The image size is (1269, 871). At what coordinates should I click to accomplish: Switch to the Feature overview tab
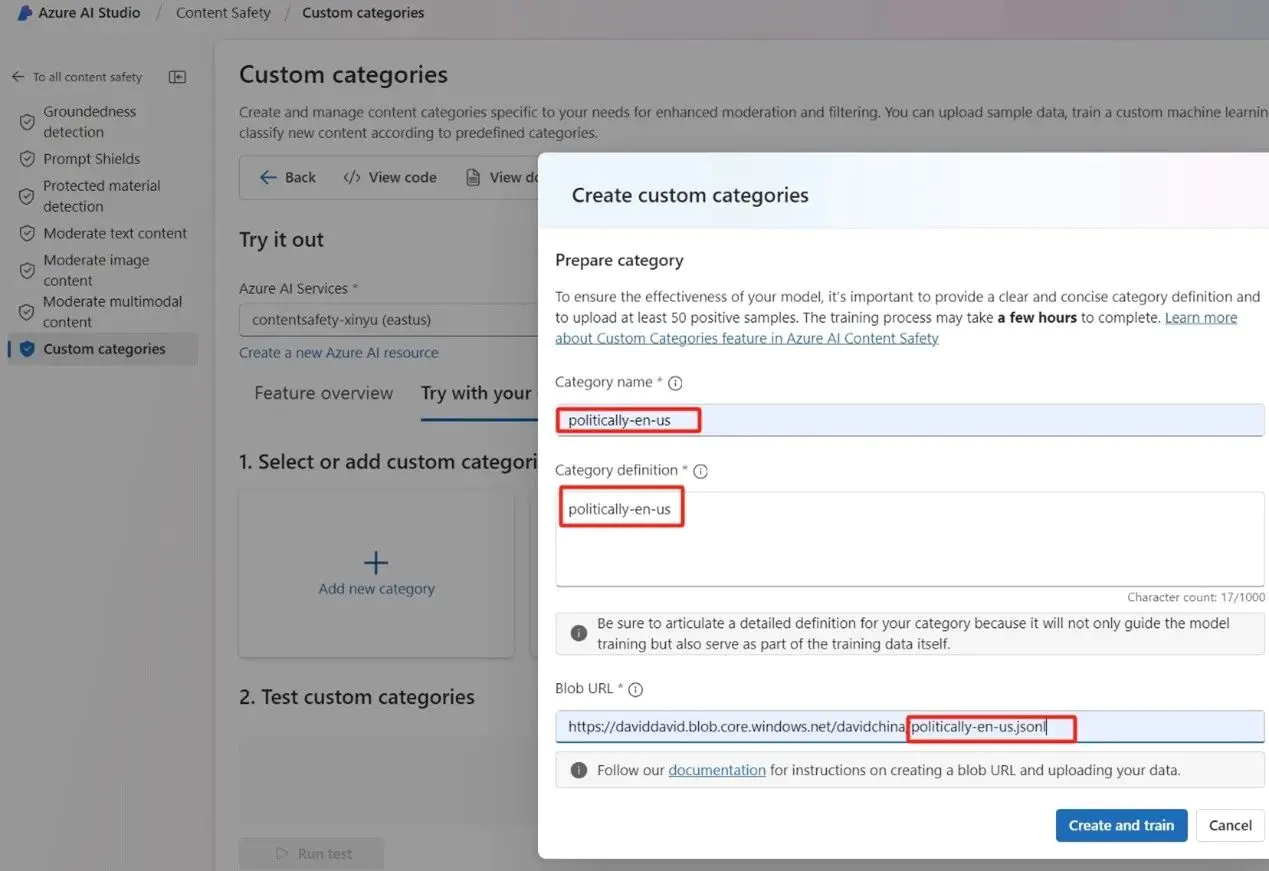(323, 393)
